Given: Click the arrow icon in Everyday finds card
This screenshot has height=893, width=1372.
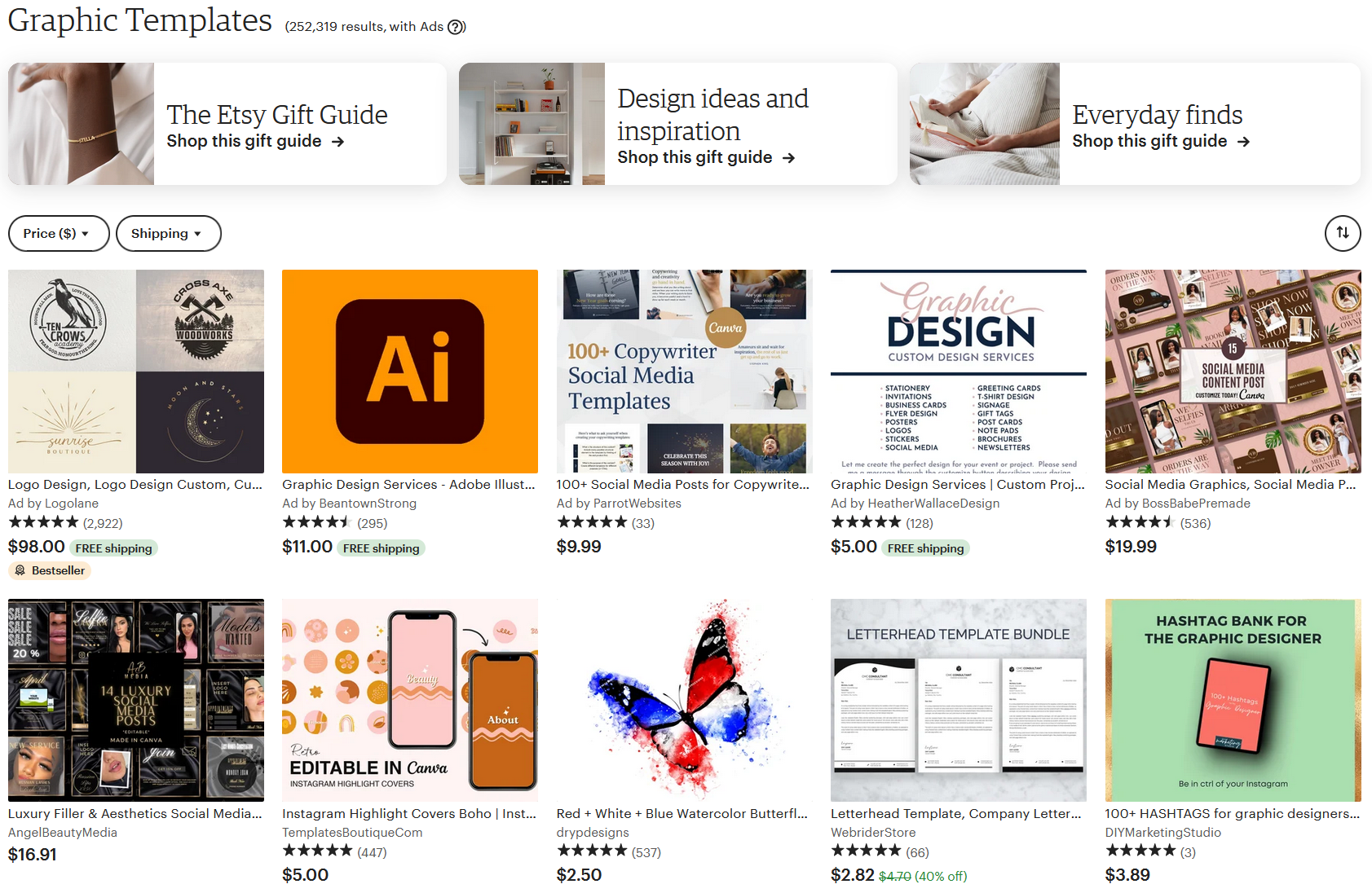Looking at the screenshot, I should [x=1245, y=141].
